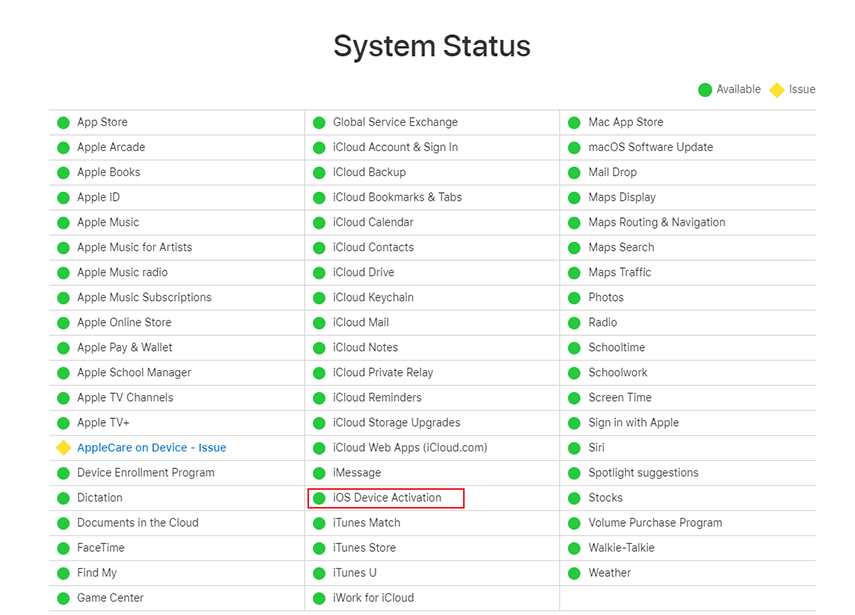This screenshot has width=855, height=615.
Task: Select the Maps Display entry
Action: click(x=622, y=197)
